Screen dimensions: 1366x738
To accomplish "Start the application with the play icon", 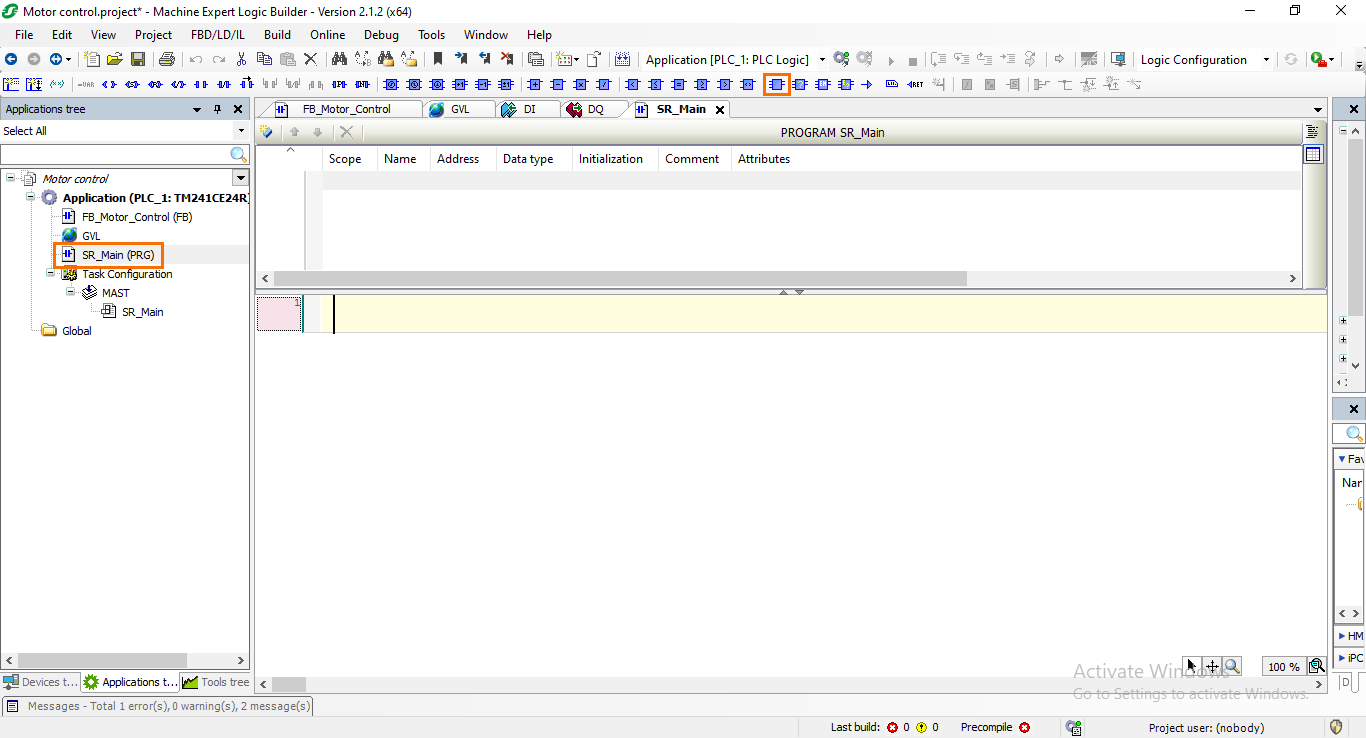I will (x=891, y=59).
